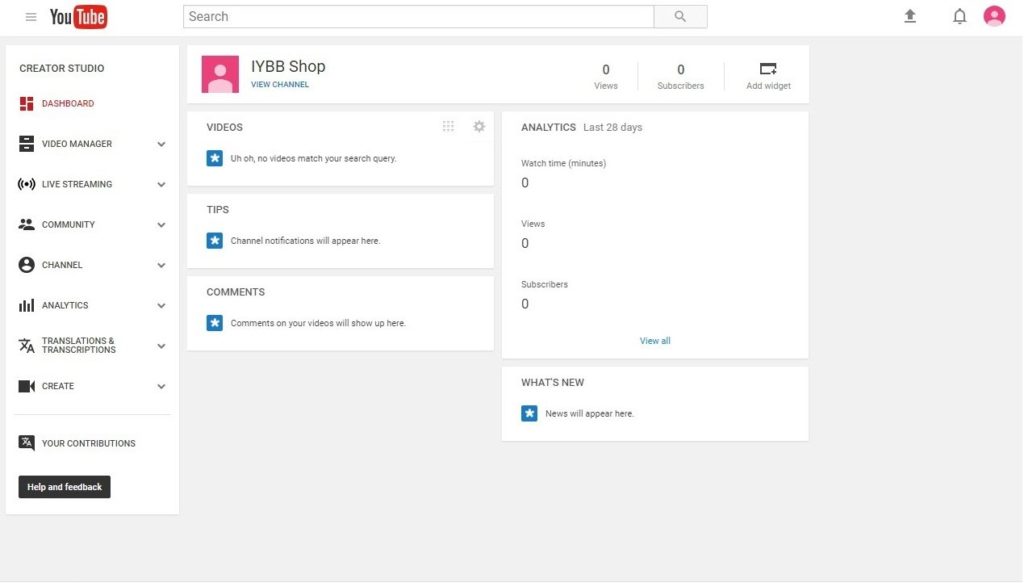Select Video Manager menu item
This screenshot has height=583, width=1024.
click(x=77, y=144)
